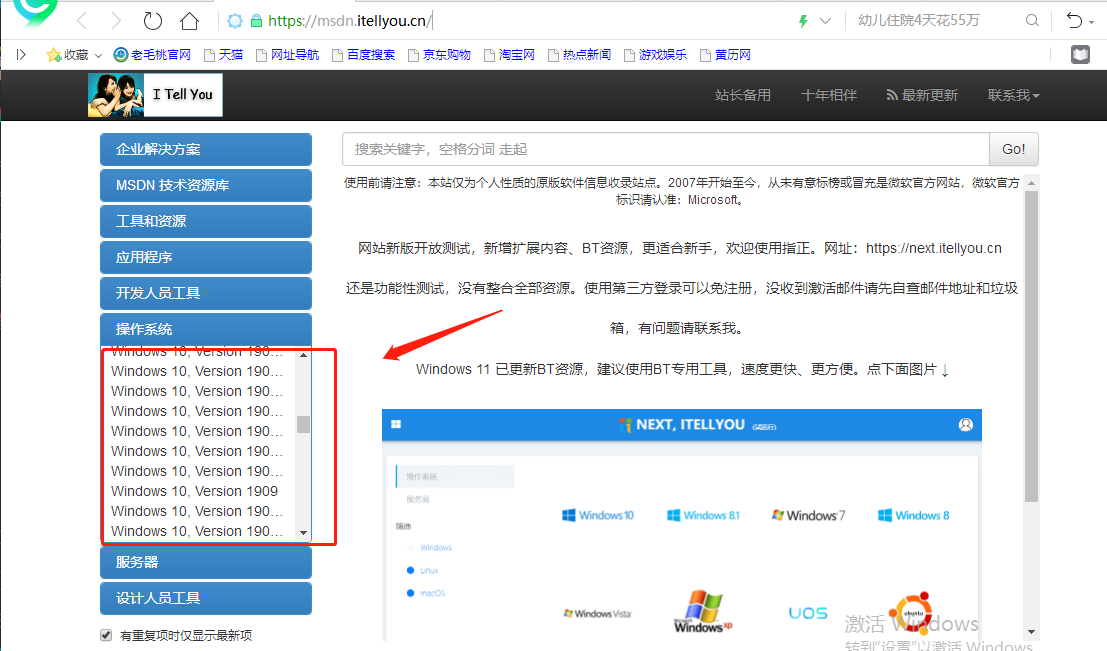Click the I Tell You site logo
This screenshot has width=1107, height=651.
point(155,95)
